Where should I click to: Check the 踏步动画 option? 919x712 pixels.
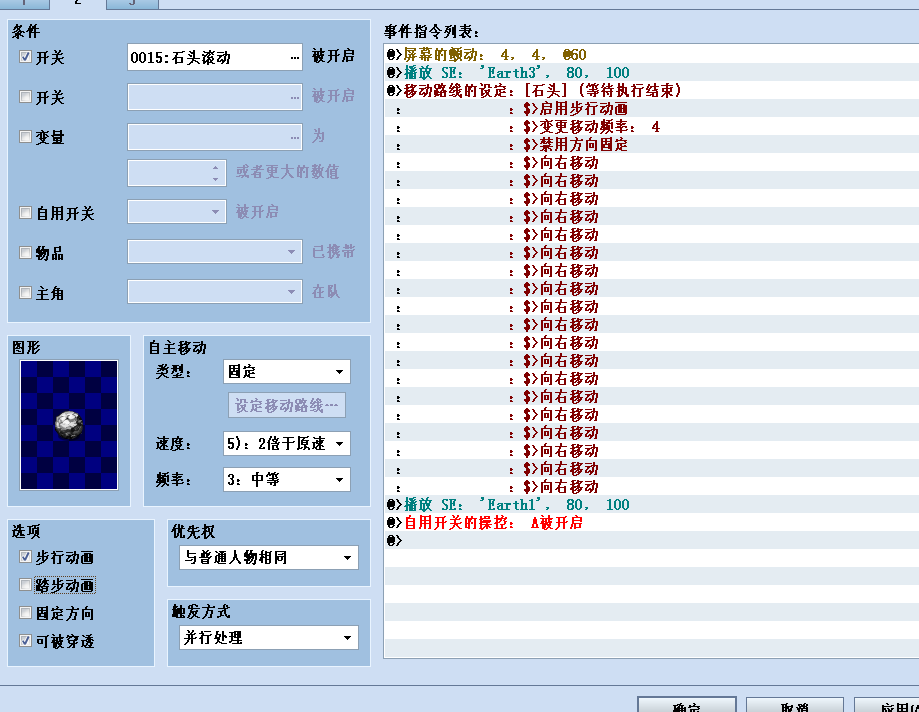(x=25, y=585)
